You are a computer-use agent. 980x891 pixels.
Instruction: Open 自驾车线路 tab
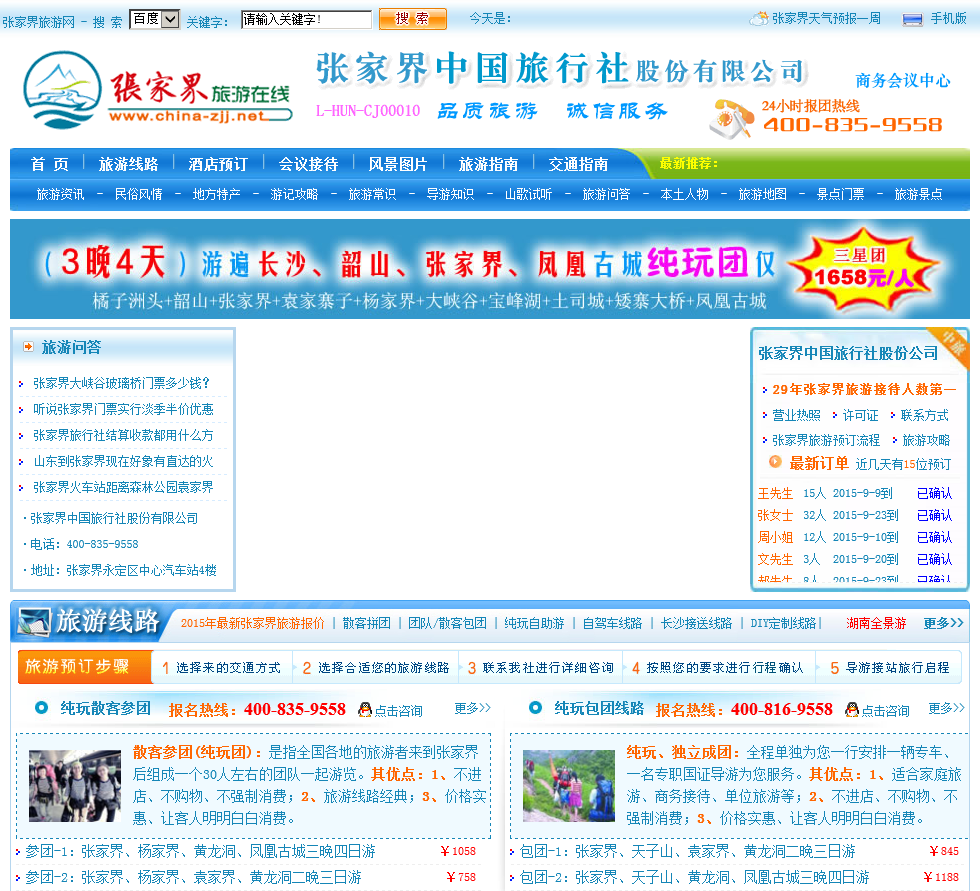(612, 623)
